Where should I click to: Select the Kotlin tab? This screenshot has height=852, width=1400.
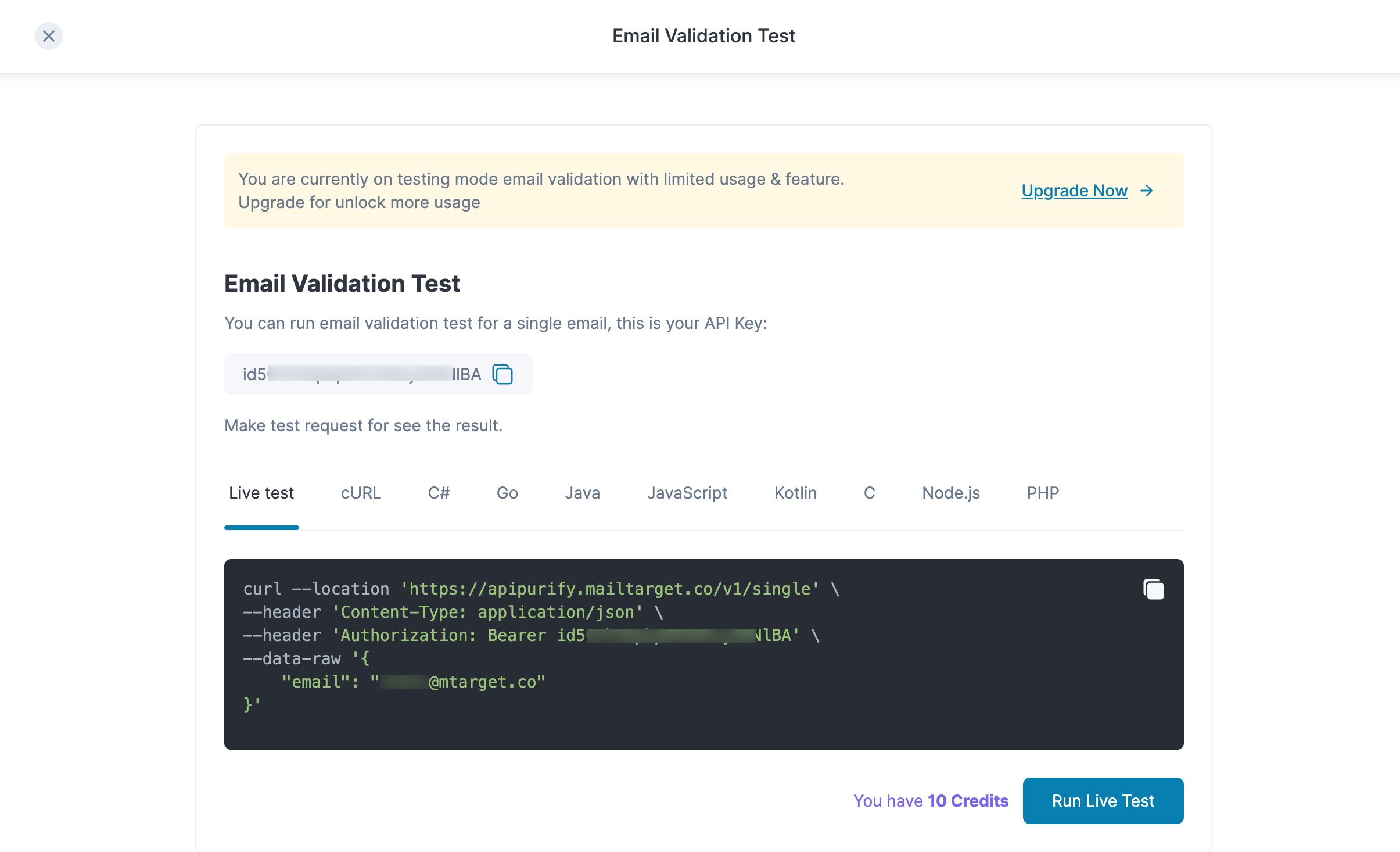tap(795, 493)
